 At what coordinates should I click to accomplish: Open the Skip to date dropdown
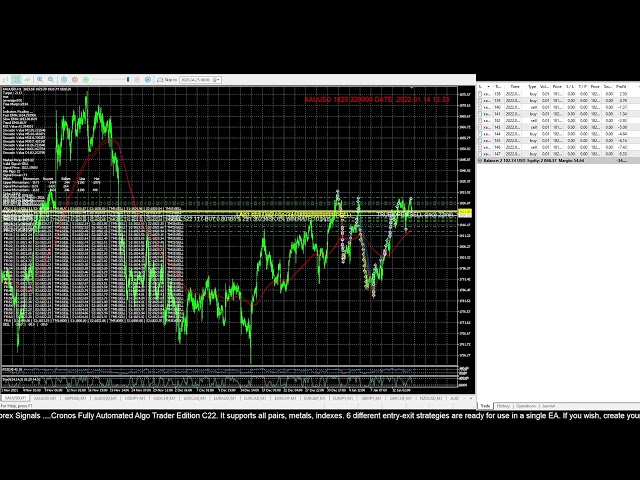point(216,79)
